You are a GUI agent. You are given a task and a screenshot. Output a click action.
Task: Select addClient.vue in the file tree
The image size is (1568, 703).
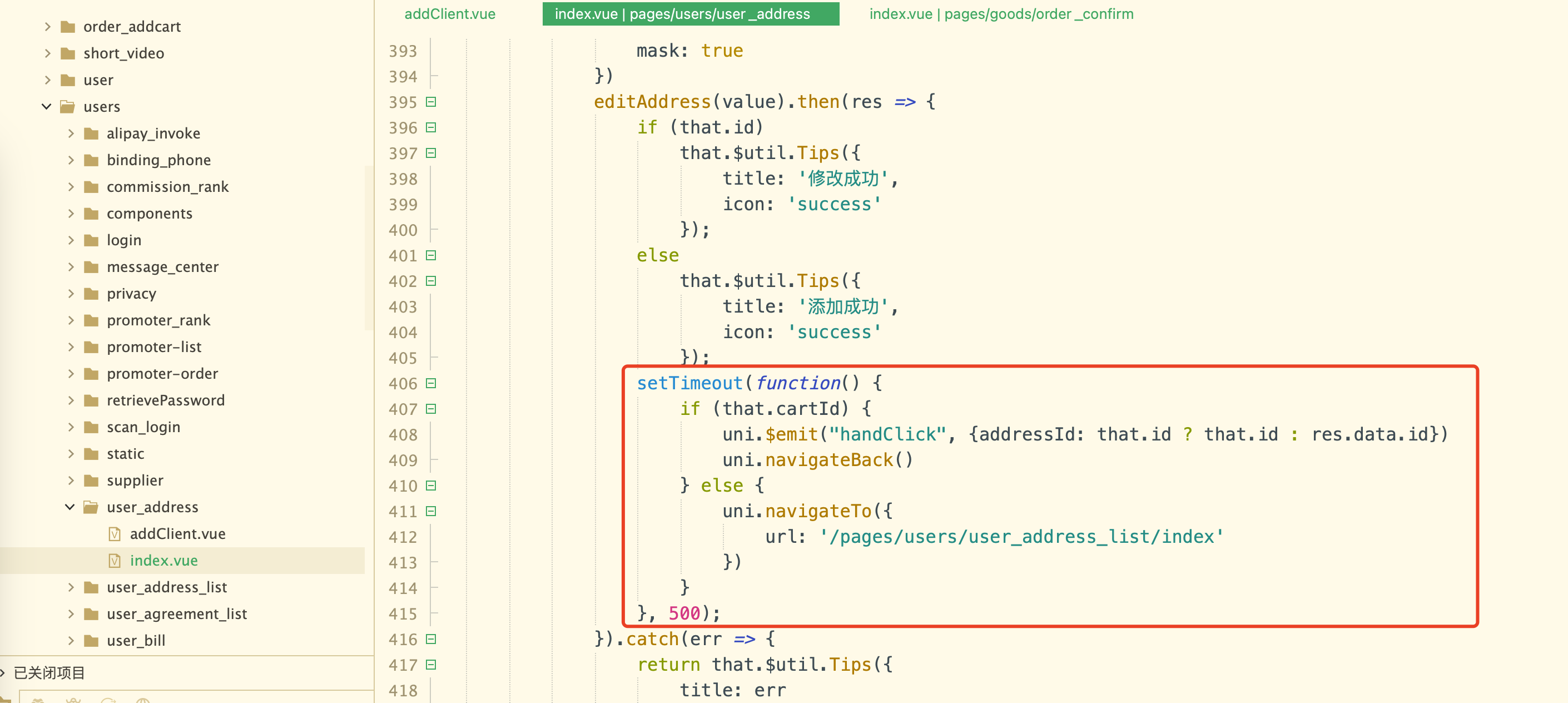point(178,534)
